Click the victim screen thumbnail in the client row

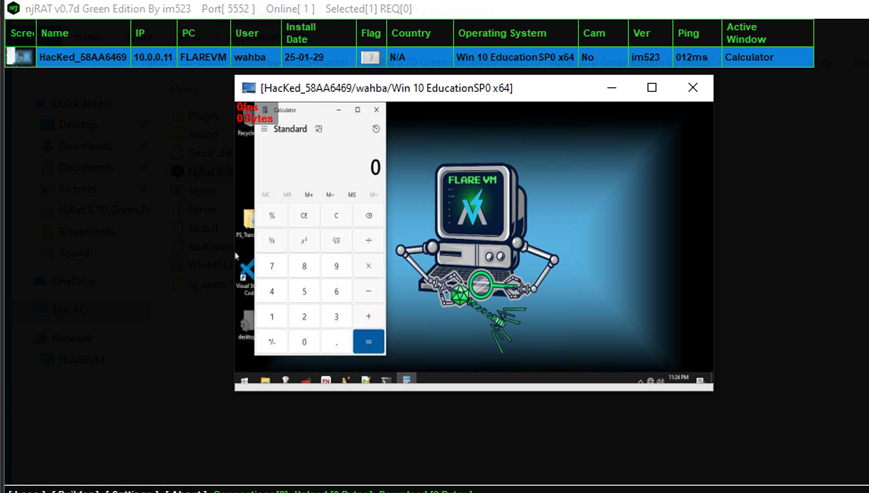(x=21, y=57)
